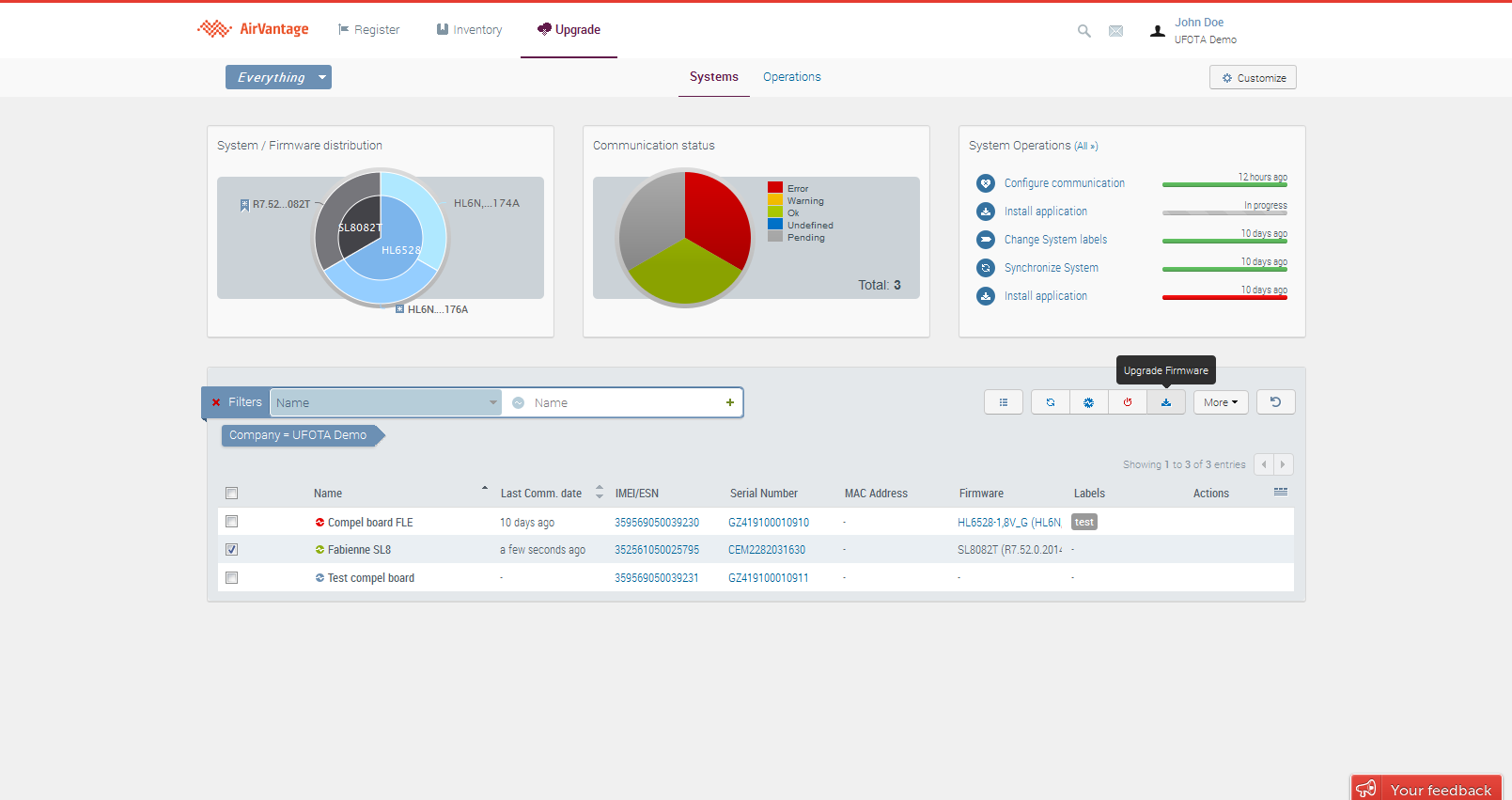The image size is (1512, 800).
Task: Open column chooser icon beside Actions
Action: point(1280,493)
